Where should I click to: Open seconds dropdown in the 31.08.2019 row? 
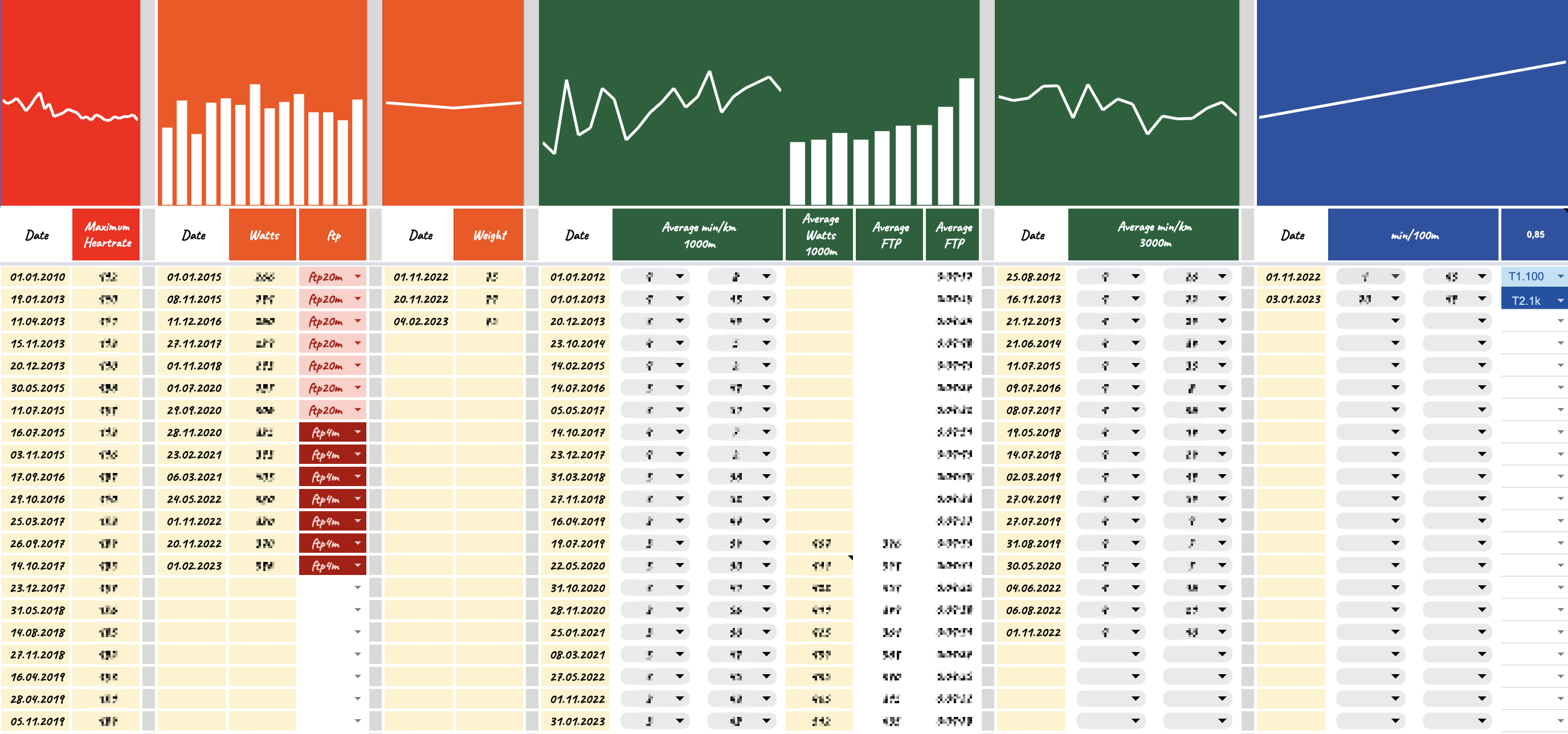coord(1222,544)
